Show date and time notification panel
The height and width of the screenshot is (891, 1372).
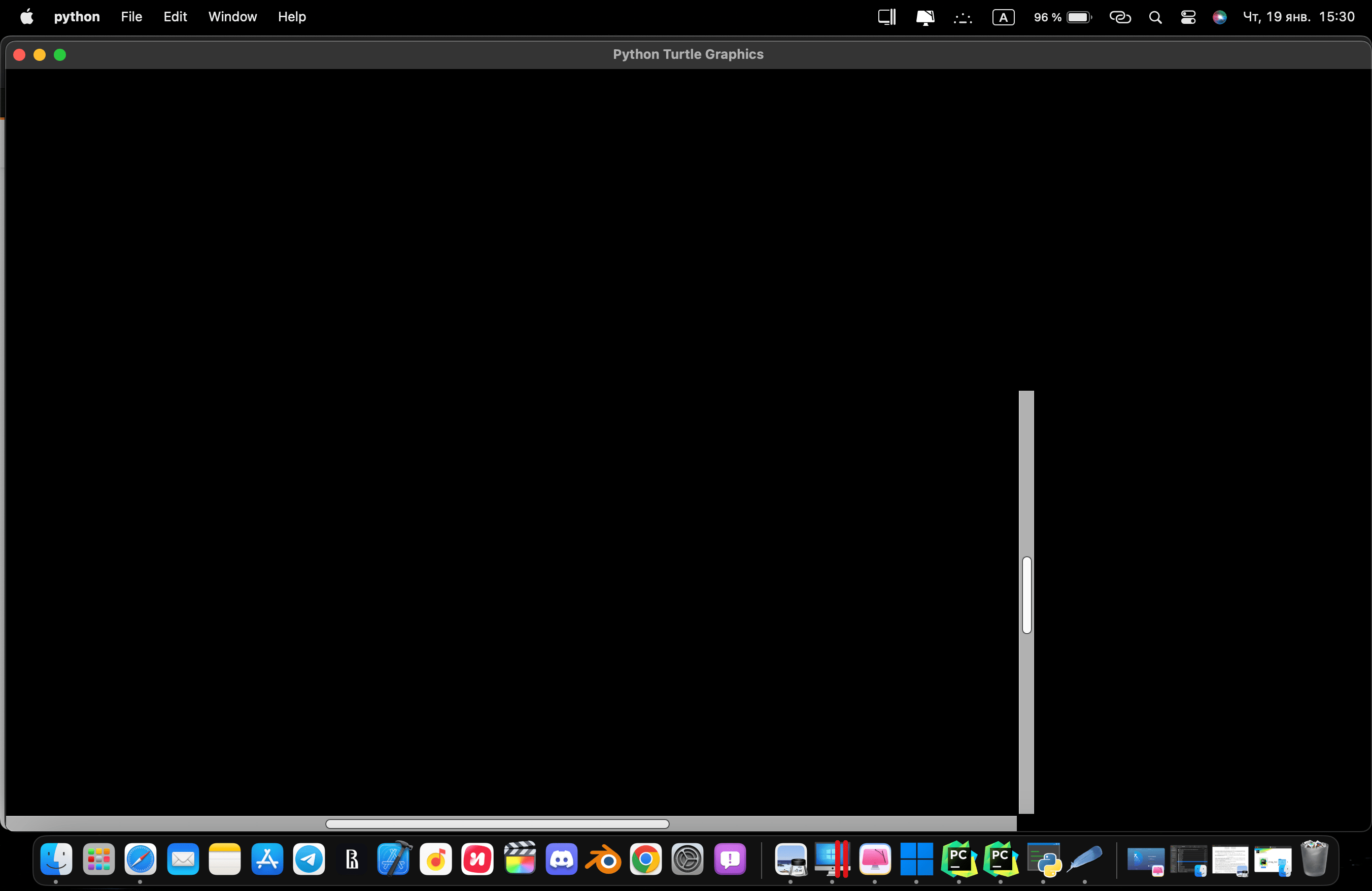tap(1298, 17)
